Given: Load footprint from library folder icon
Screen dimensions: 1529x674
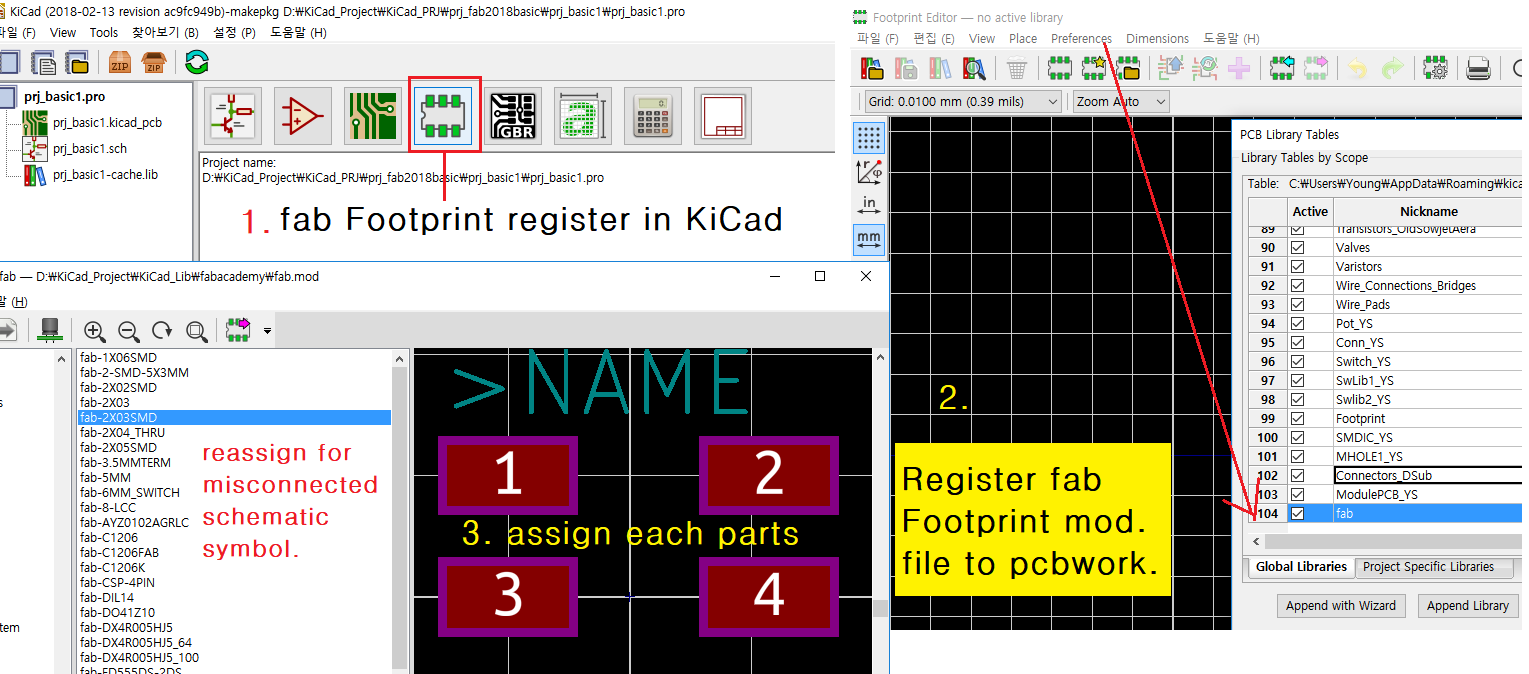Looking at the screenshot, I should tap(1129, 68).
